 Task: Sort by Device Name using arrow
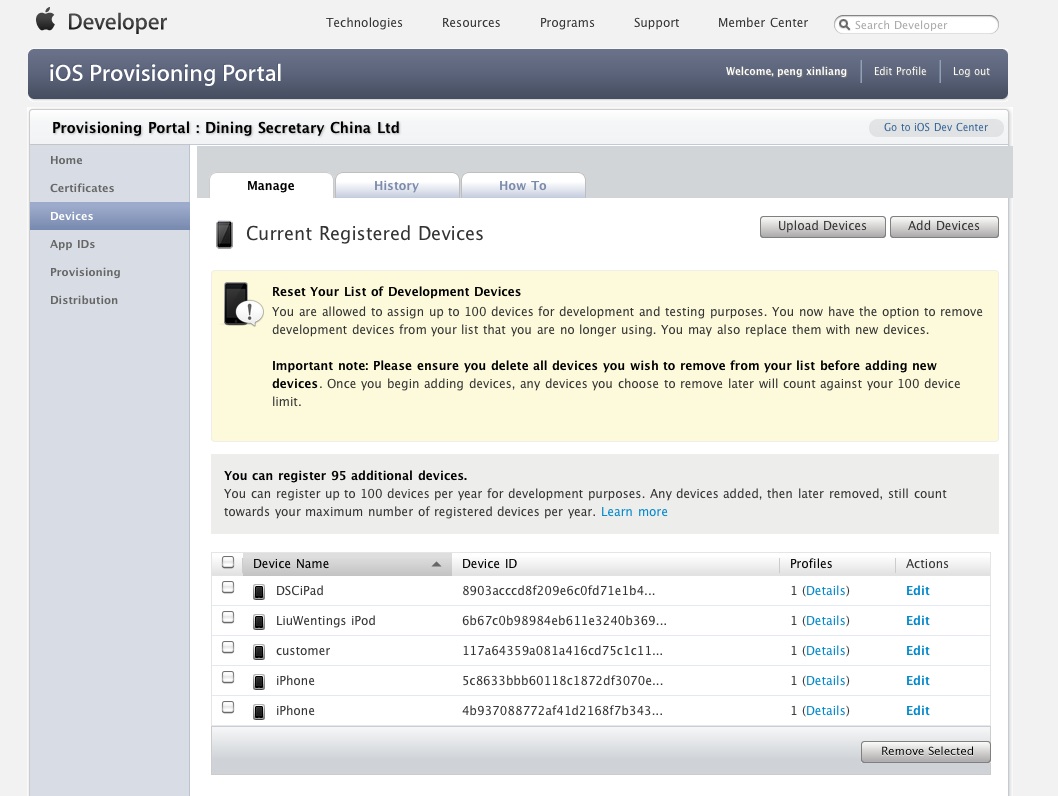[x=436, y=564]
